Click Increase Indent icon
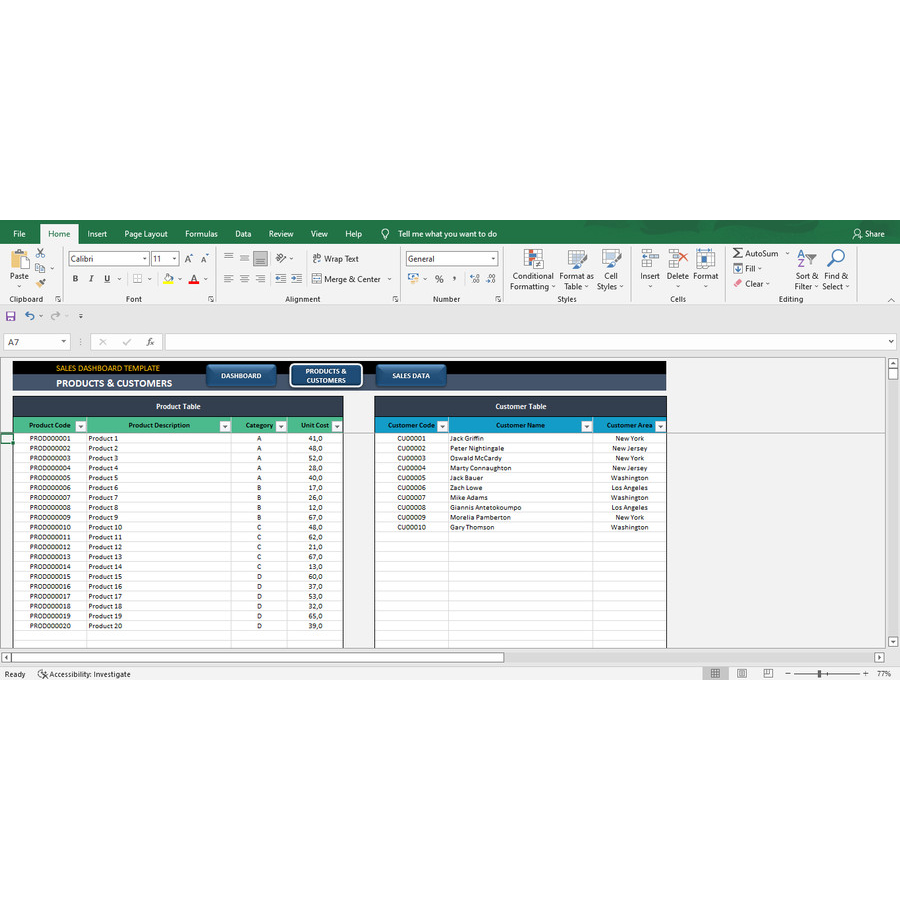The width and height of the screenshot is (900, 900). coord(297,279)
